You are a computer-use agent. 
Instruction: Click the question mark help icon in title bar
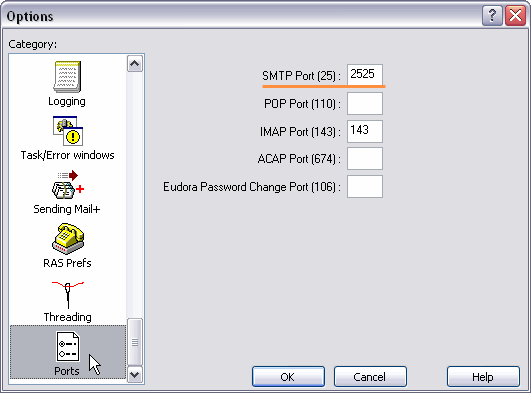492,16
